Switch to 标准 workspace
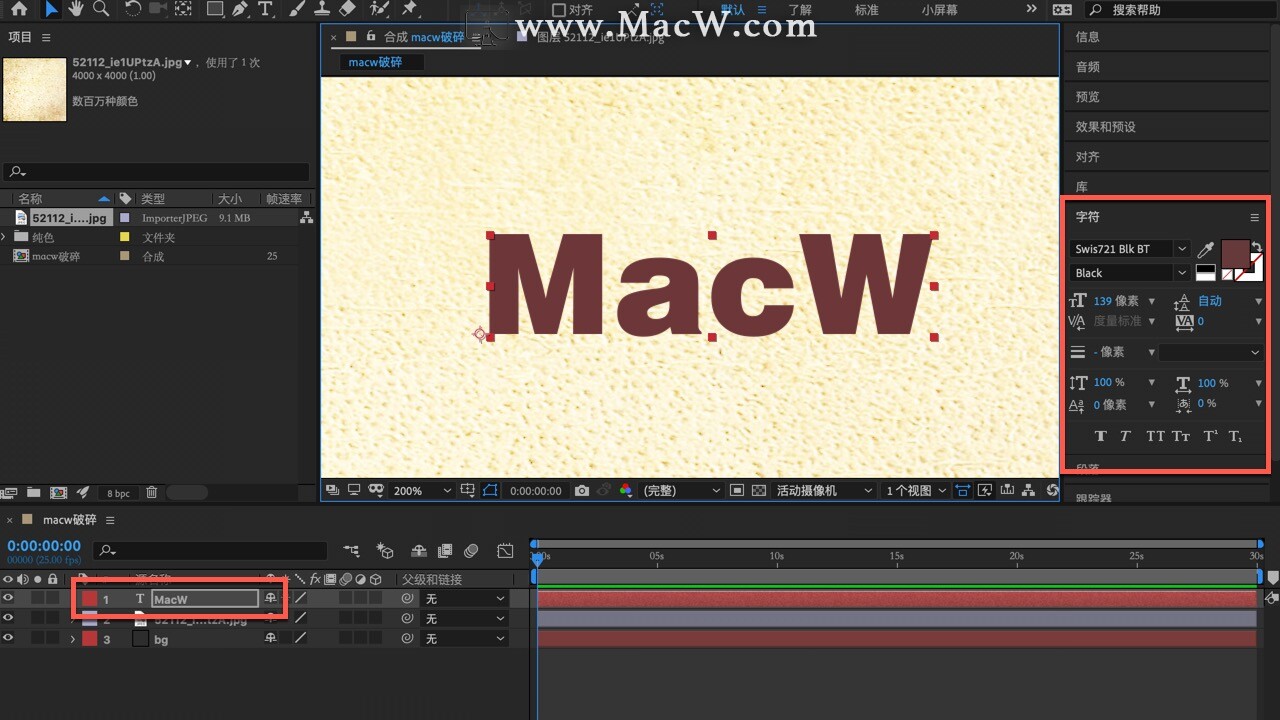Image resolution: width=1280 pixels, height=720 pixels. [866, 10]
